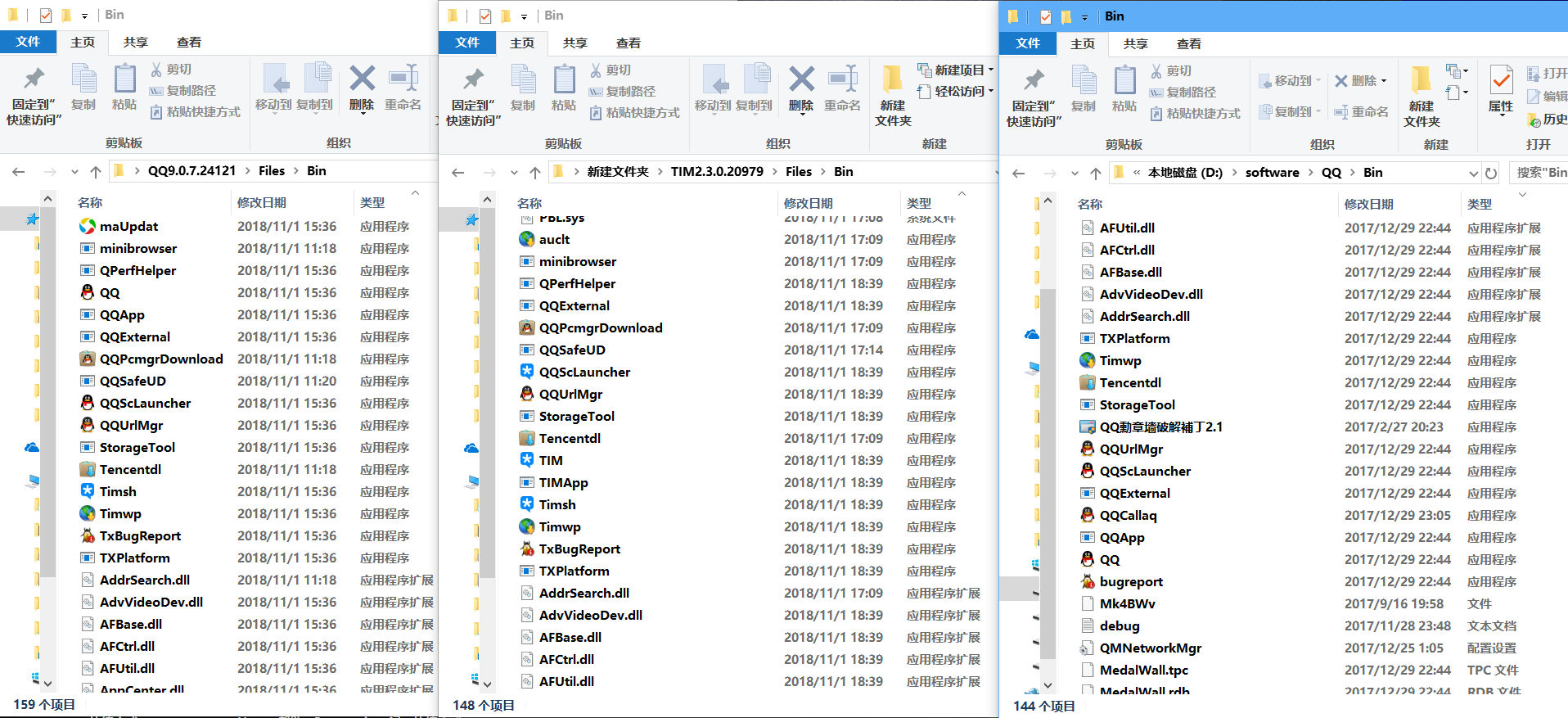Click the maUpdat app icon in left window
This screenshot has height=718, width=1568.
(88, 226)
